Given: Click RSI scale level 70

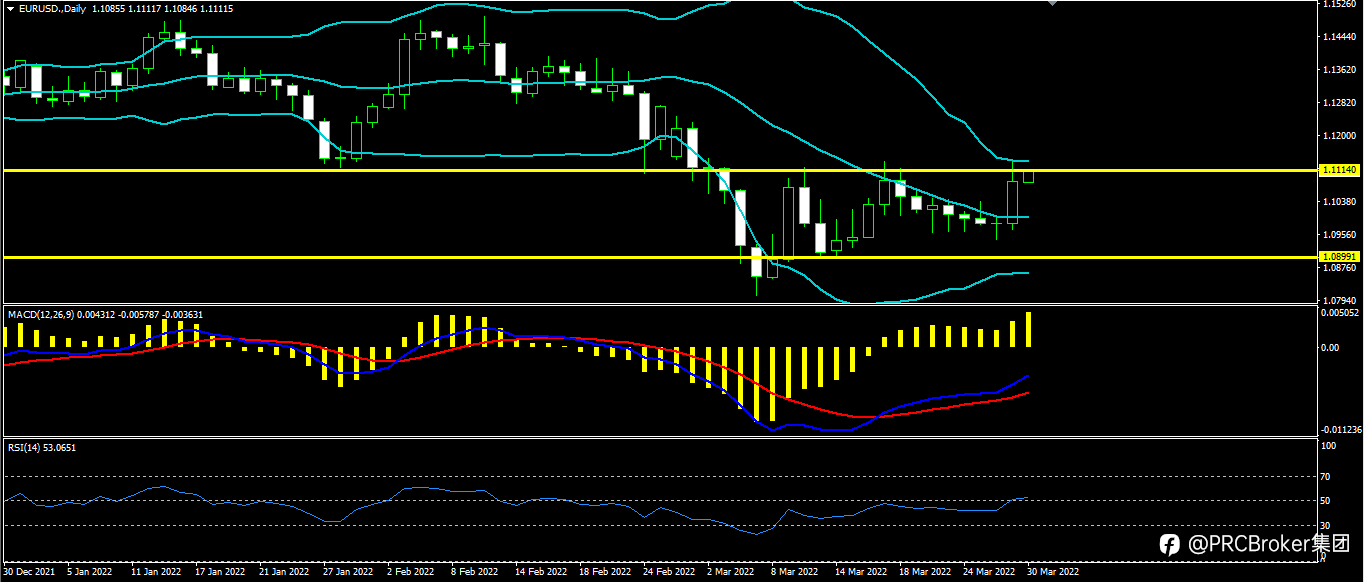Looking at the screenshot, I should pos(1327,476).
